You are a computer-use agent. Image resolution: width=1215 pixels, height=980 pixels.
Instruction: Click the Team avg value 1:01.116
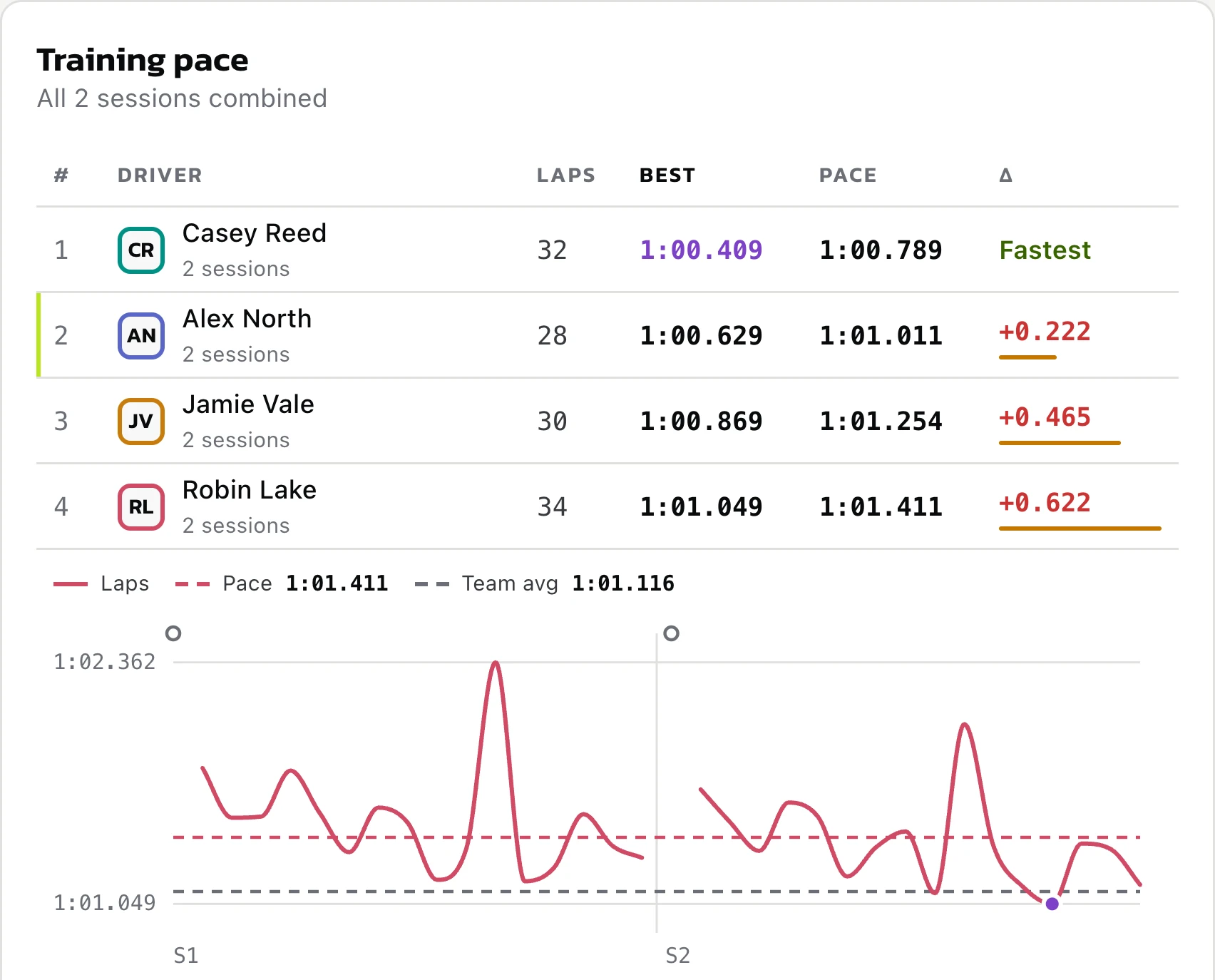click(x=623, y=583)
